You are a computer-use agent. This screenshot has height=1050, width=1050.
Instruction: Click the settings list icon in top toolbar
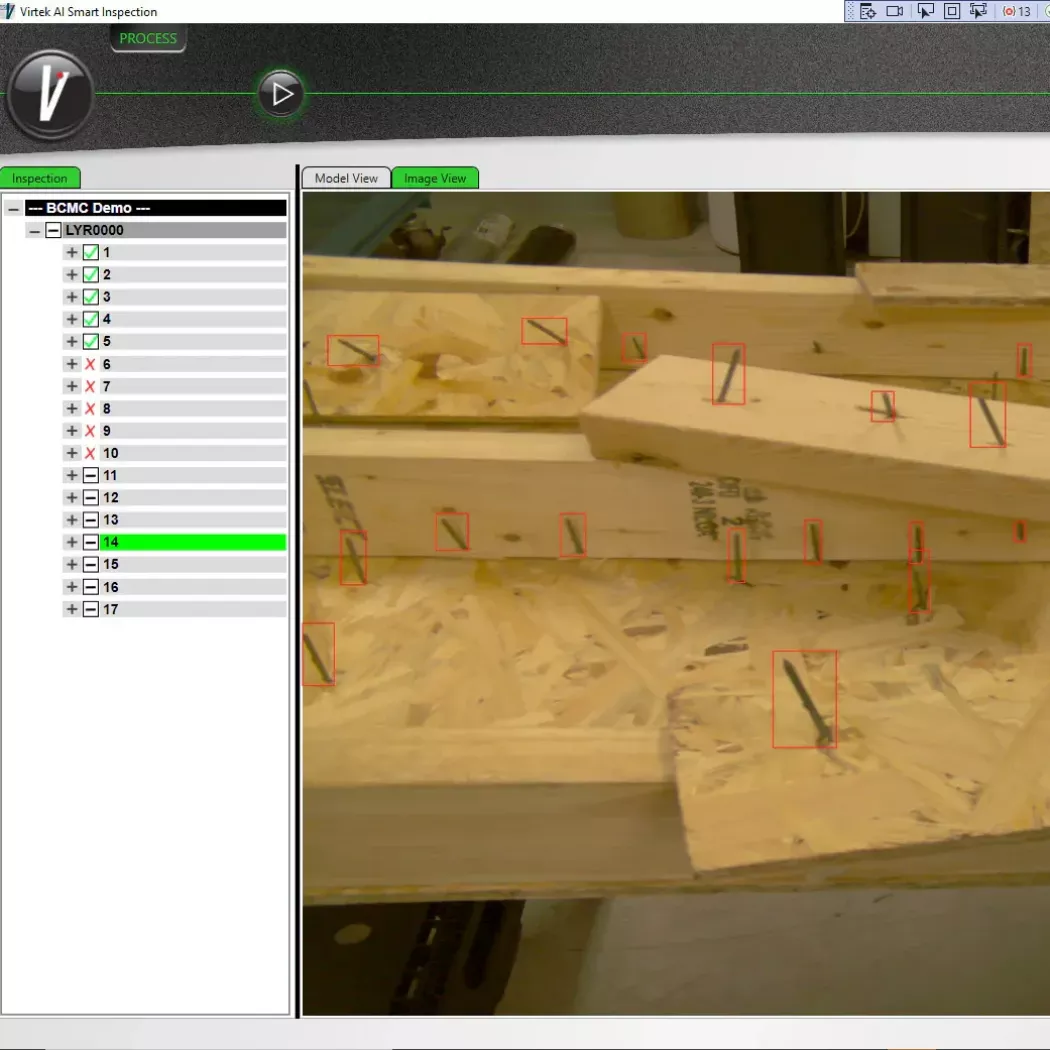pos(867,11)
